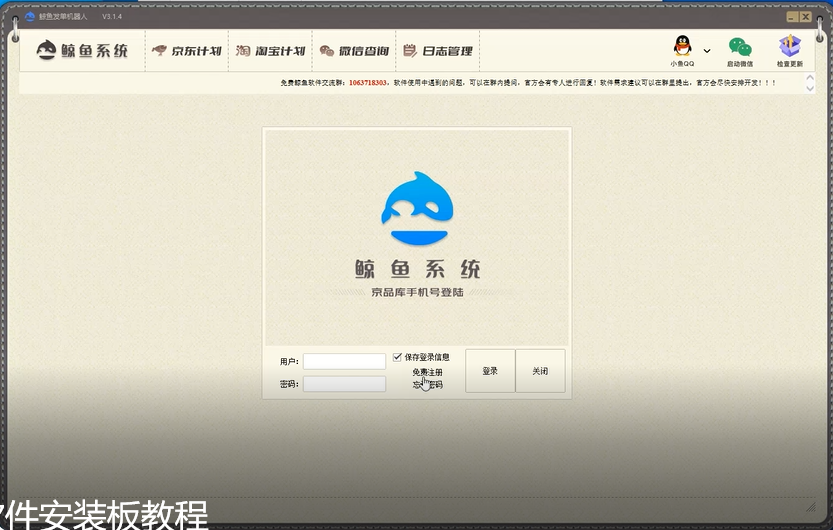833x530 pixels.
Task: Click the 免费注册 link
Action: 427,372
